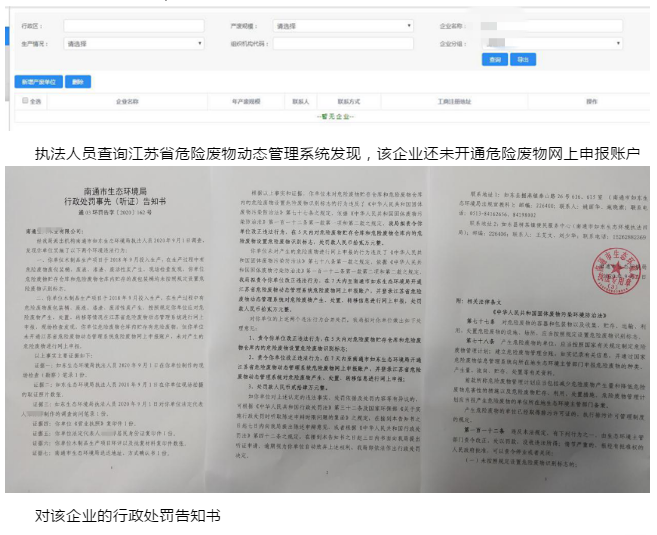The height and width of the screenshot is (535, 657).
Task: Expand the 生产情况 dropdown
Action: click(132, 44)
